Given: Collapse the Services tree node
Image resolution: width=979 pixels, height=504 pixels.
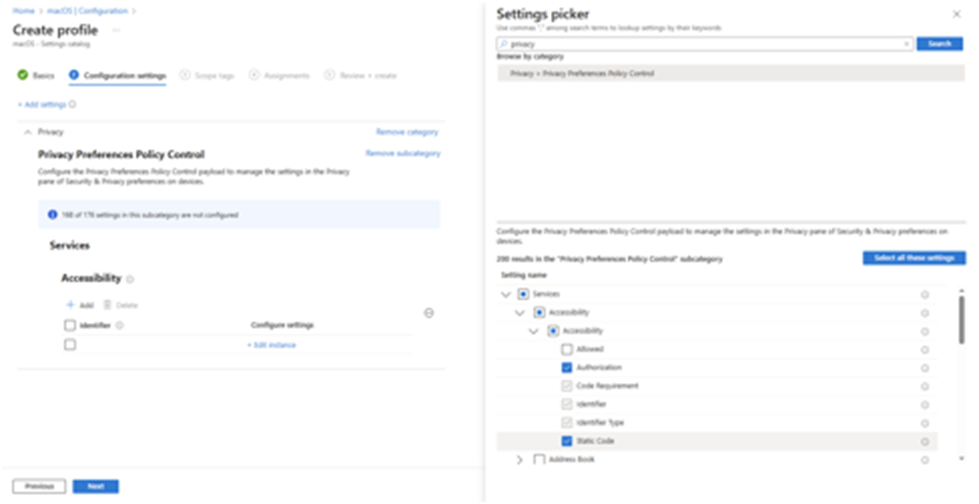Looking at the screenshot, I should [x=504, y=294].
